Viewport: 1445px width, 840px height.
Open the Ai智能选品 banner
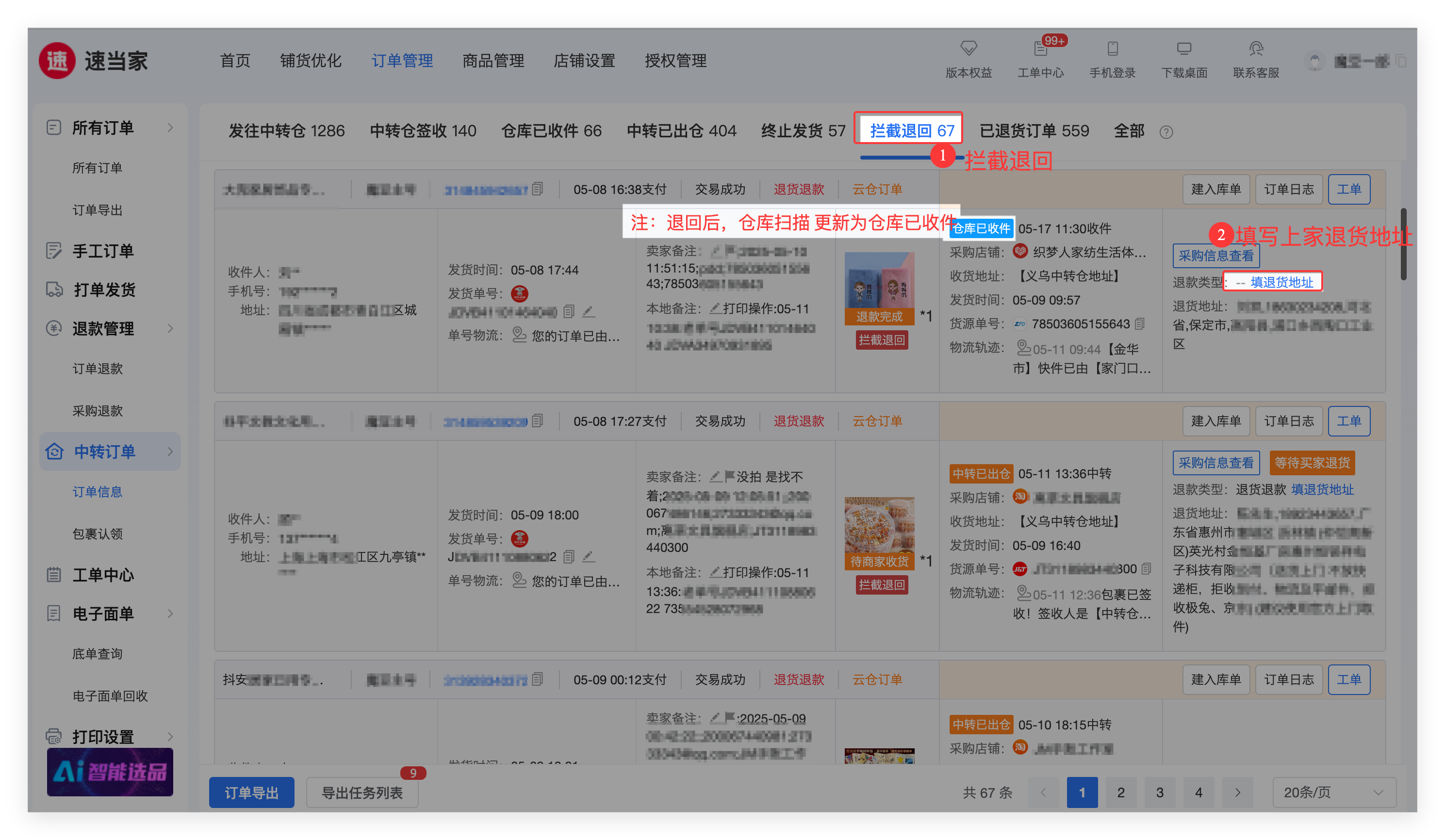click(110, 772)
